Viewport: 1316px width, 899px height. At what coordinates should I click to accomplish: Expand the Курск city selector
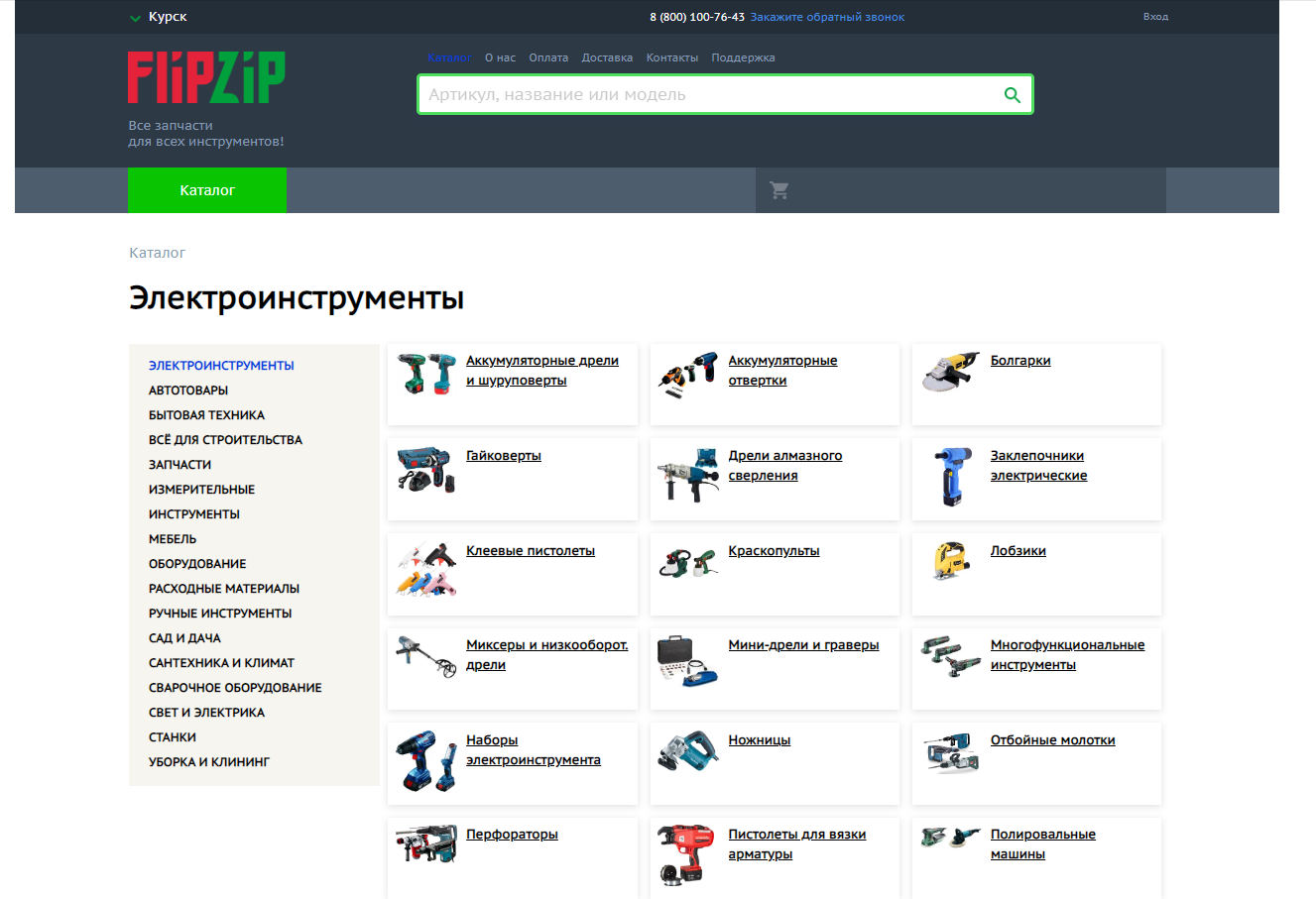tap(158, 17)
